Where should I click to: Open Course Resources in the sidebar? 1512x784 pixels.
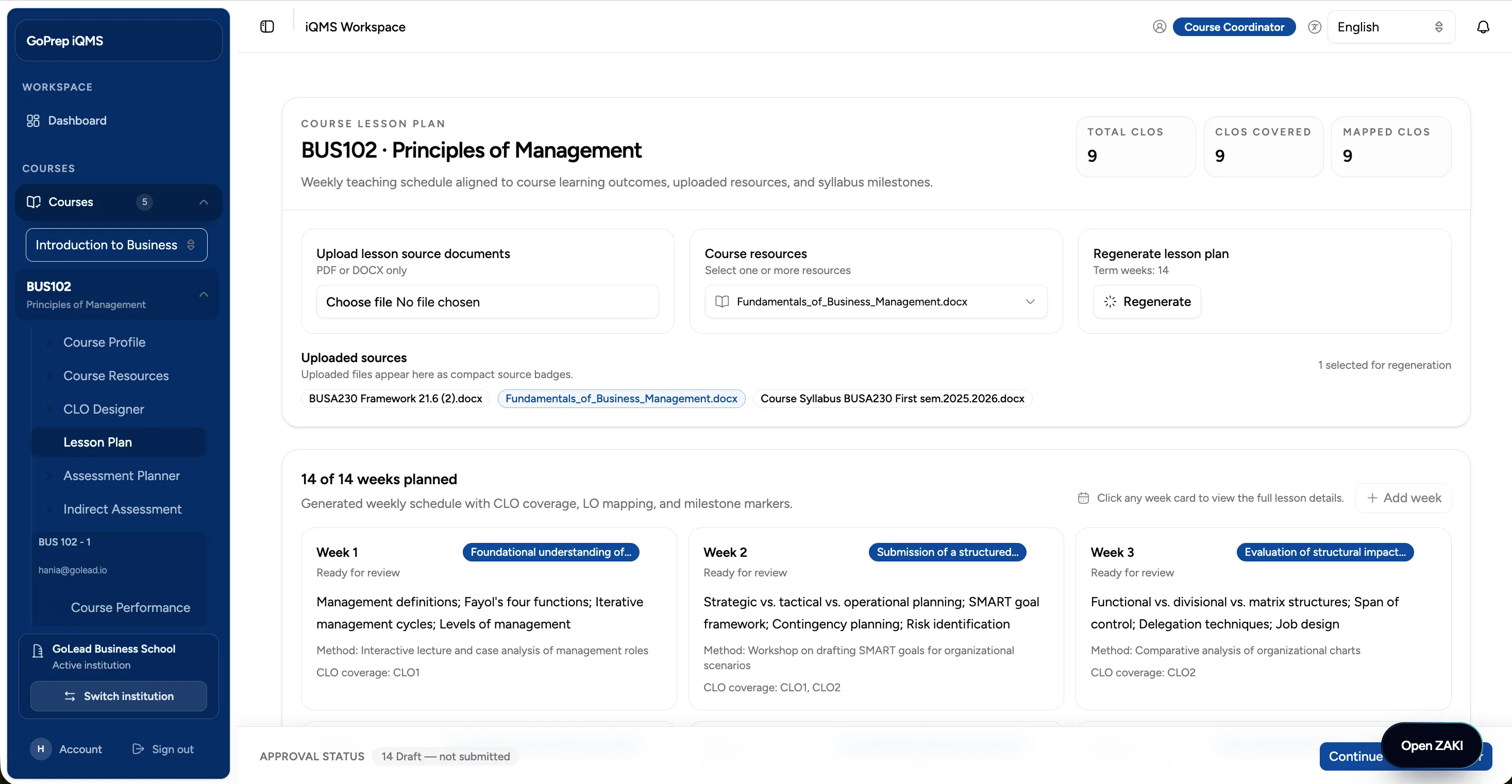click(x=116, y=376)
